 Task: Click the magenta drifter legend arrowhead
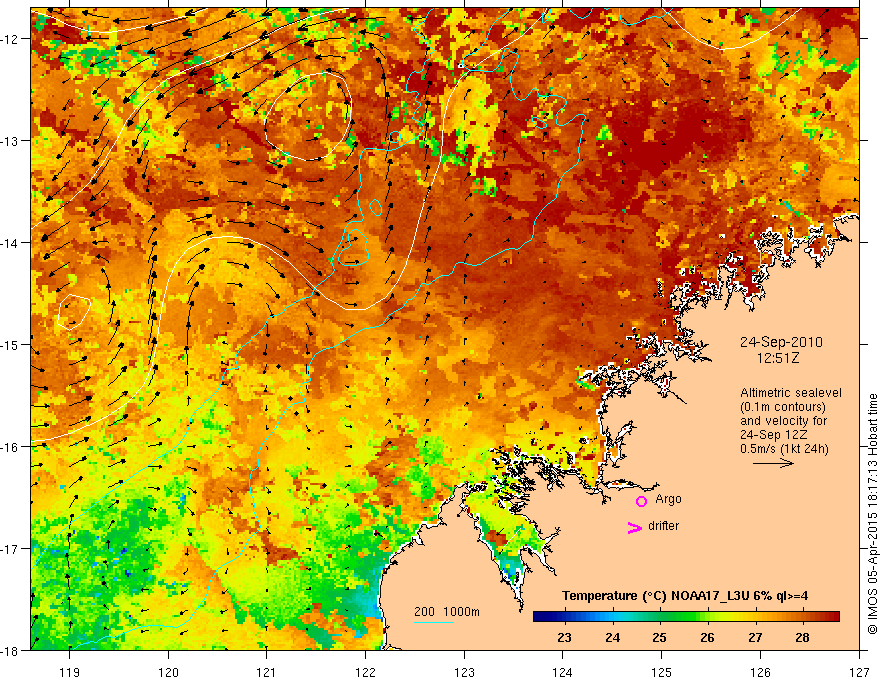634,527
